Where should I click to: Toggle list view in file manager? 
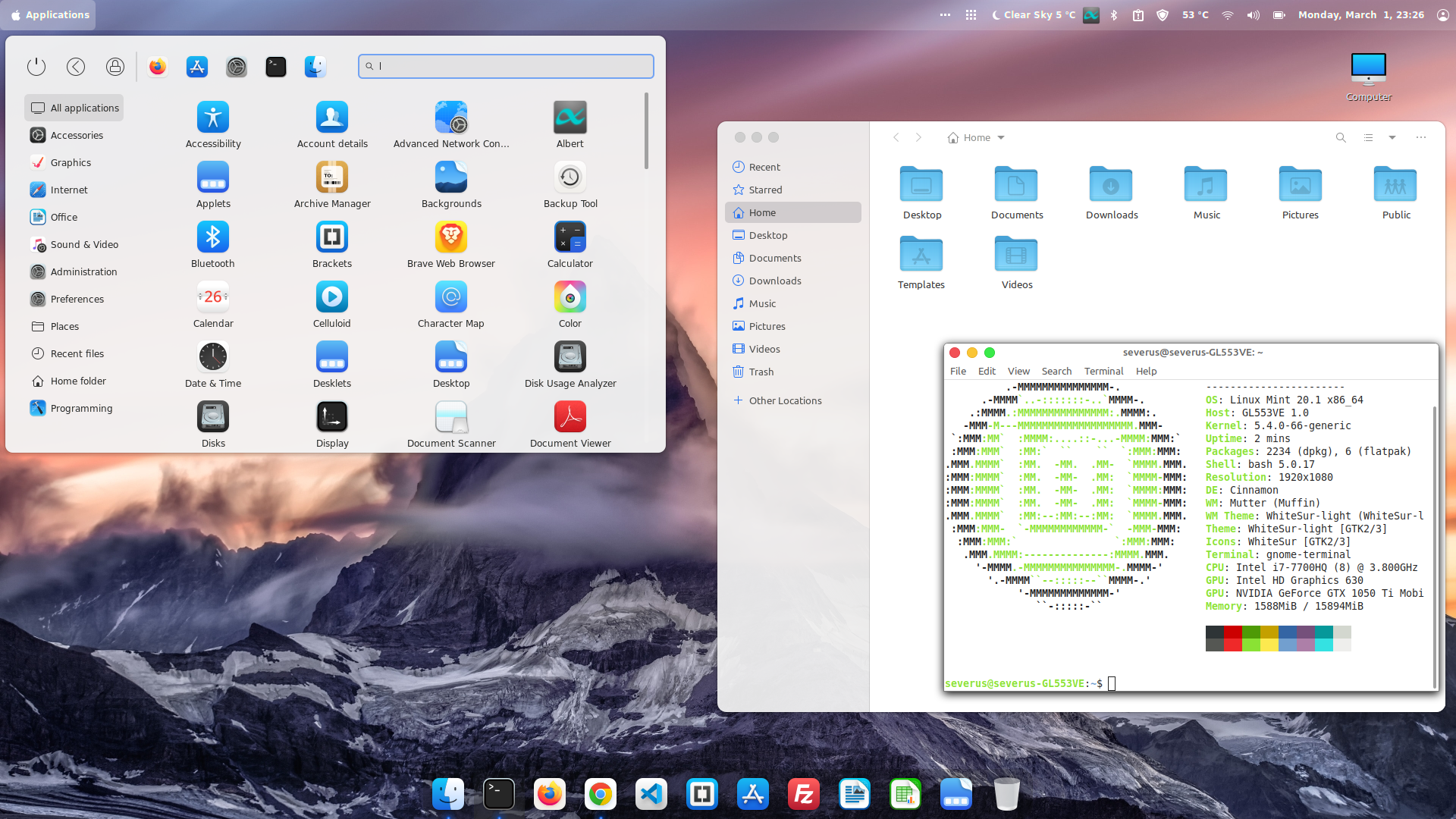pyautogui.click(x=1368, y=137)
